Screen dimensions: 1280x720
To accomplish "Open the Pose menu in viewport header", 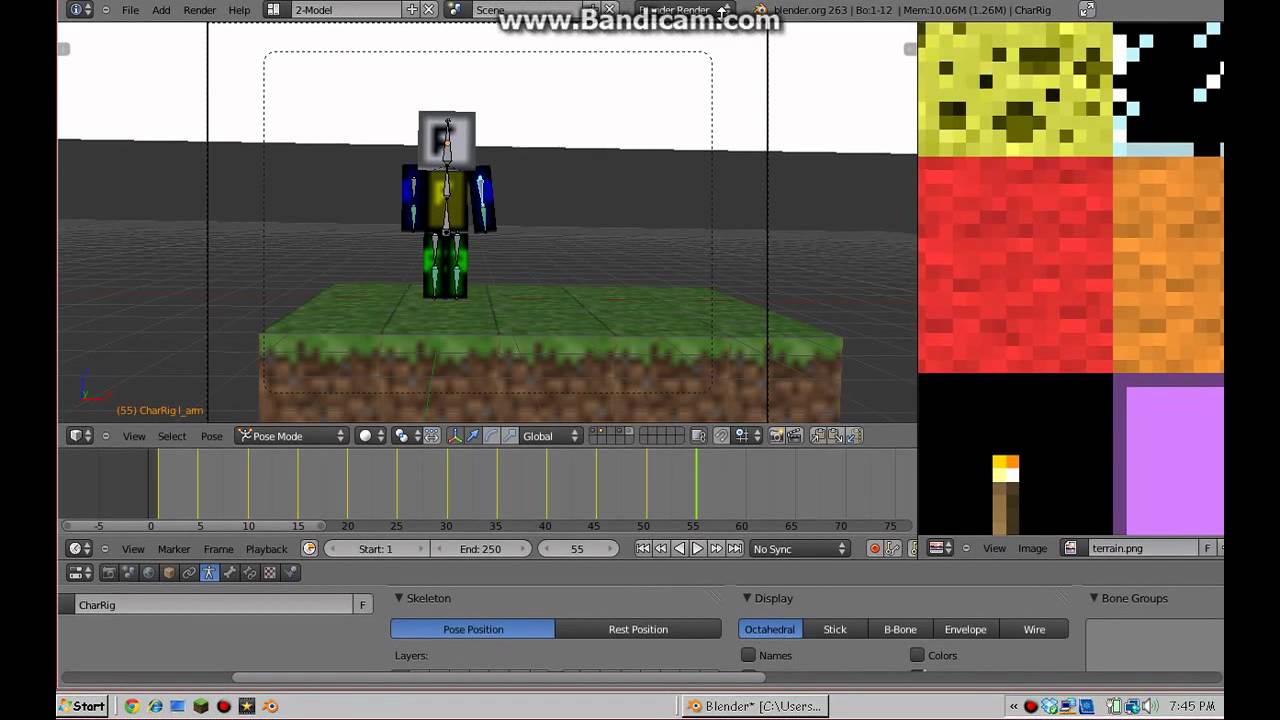I will [212, 436].
